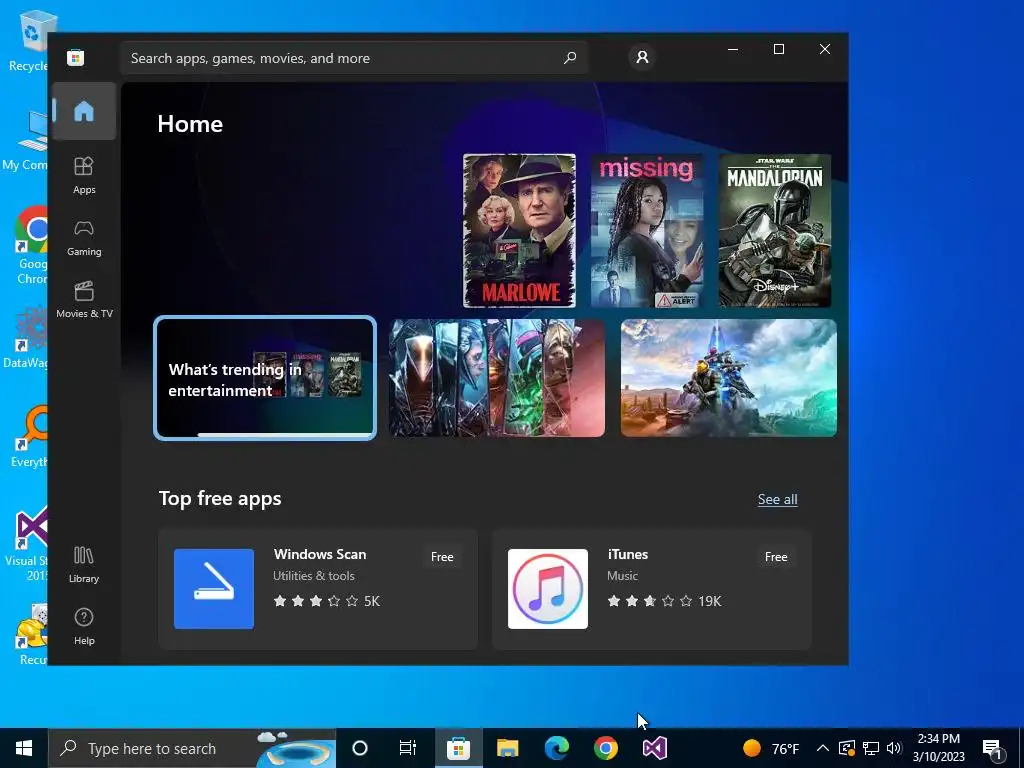Click the user profile account icon
Image resolution: width=1024 pixels, height=768 pixels.
642,57
